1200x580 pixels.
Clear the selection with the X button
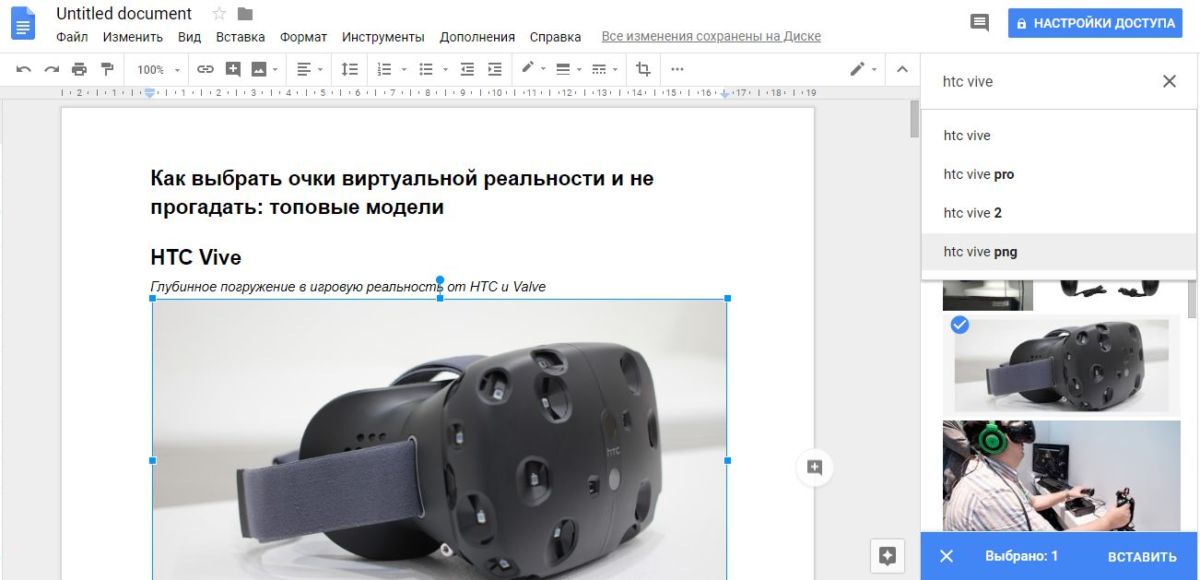pyautogui.click(x=947, y=556)
